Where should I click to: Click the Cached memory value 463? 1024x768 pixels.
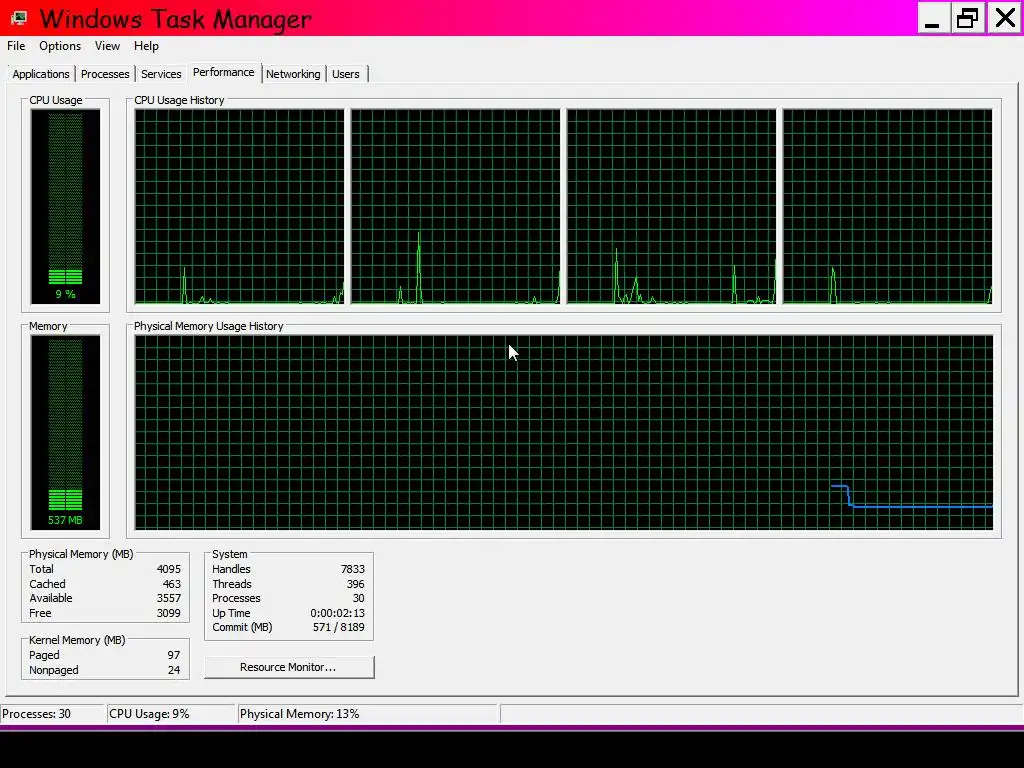172,584
